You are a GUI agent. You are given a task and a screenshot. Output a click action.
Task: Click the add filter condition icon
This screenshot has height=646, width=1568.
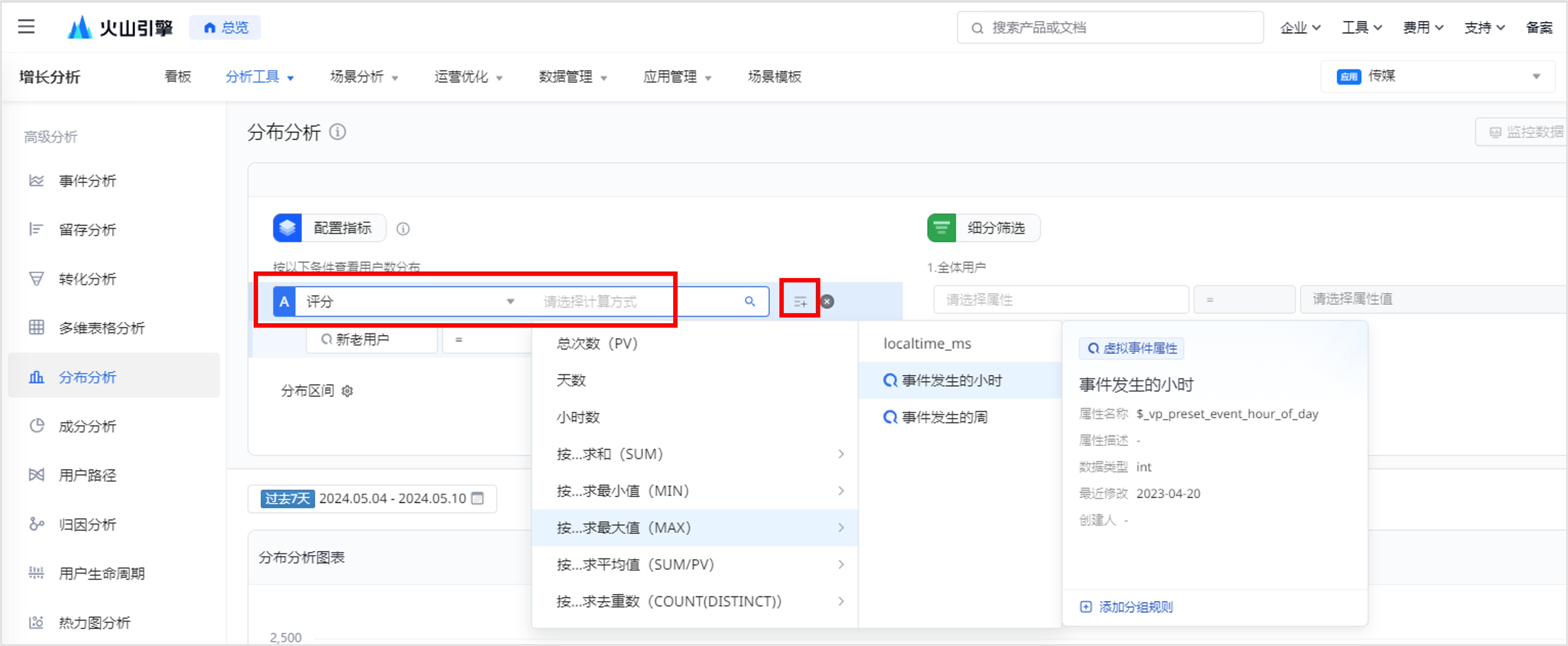tap(800, 302)
